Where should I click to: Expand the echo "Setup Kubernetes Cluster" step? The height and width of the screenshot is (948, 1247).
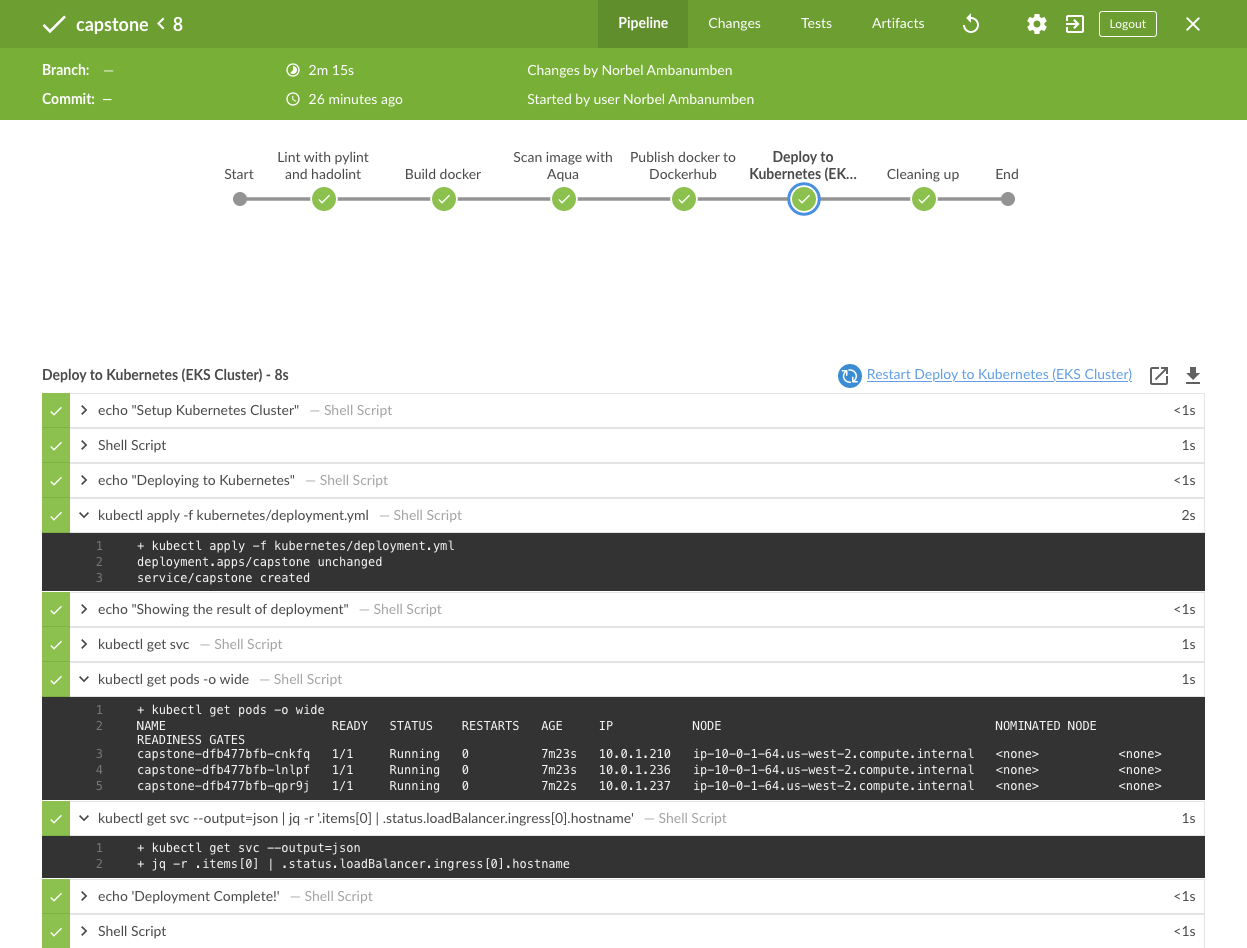click(x=85, y=410)
